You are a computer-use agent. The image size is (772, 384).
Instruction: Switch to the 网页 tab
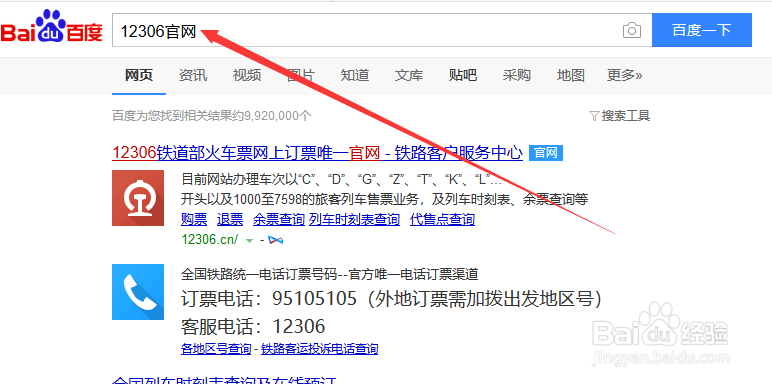coord(139,75)
